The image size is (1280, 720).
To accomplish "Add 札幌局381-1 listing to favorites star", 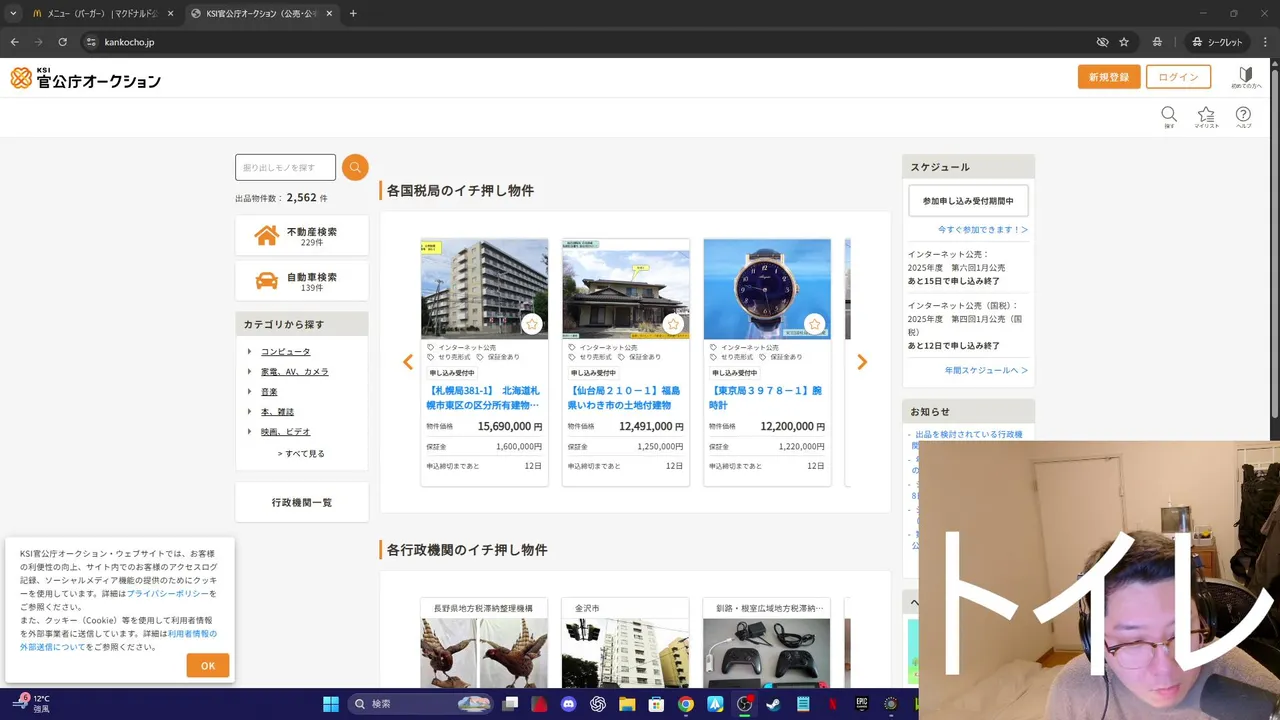I will (x=532, y=324).
